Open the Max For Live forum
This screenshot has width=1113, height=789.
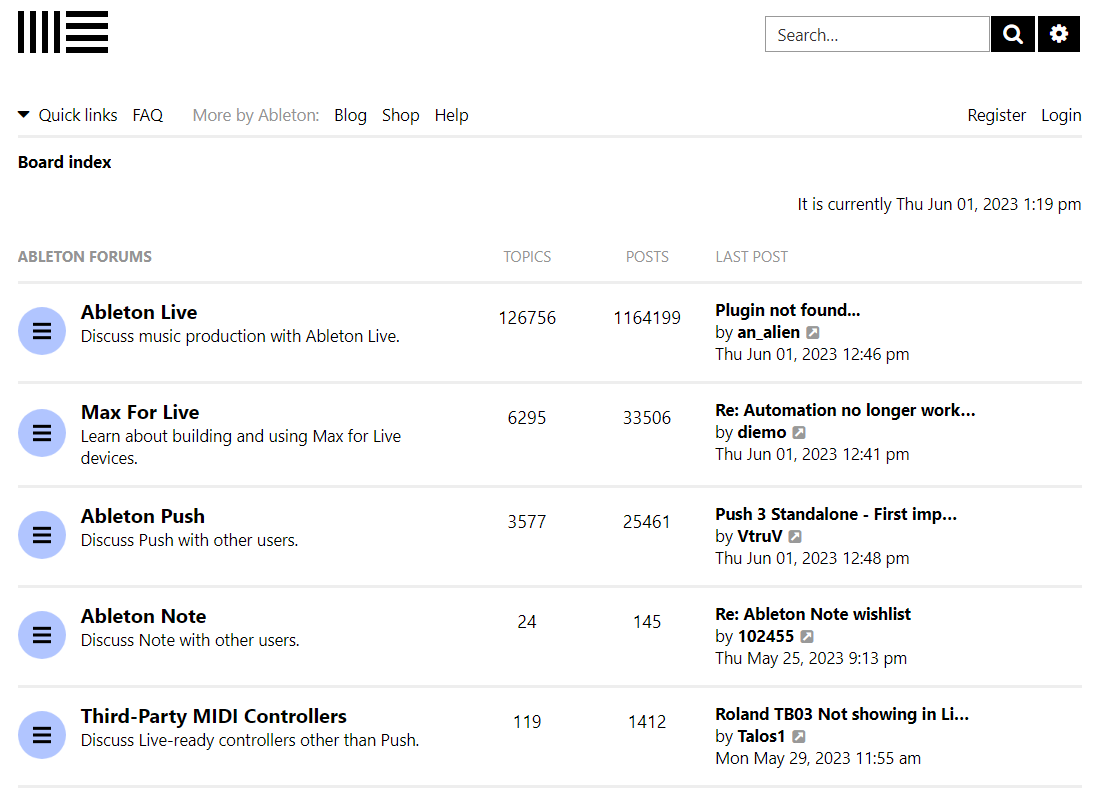coord(140,412)
